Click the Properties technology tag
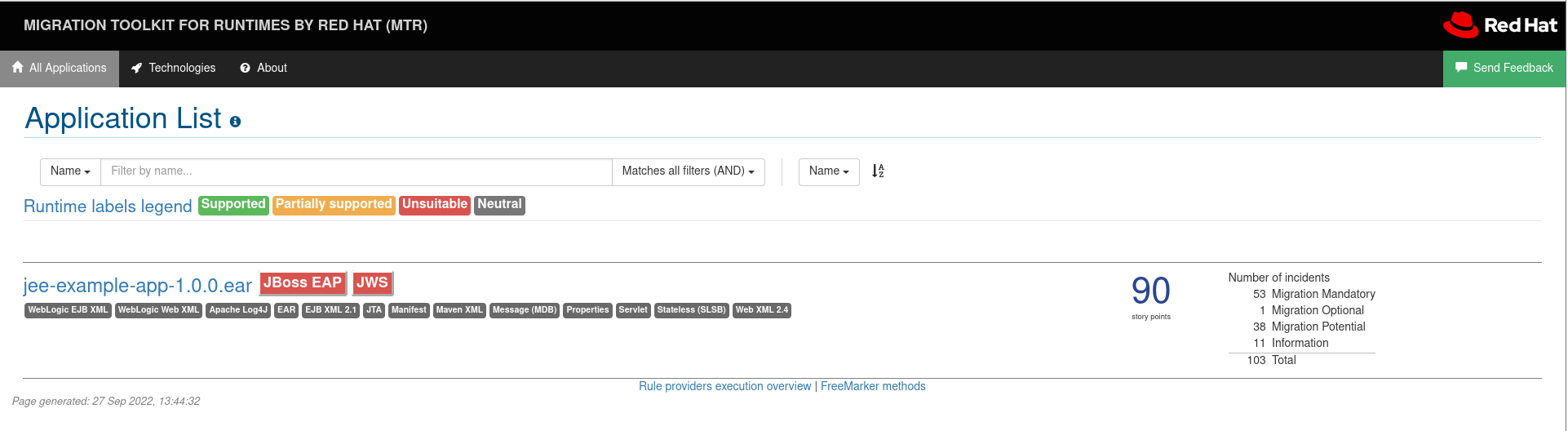 click(587, 310)
